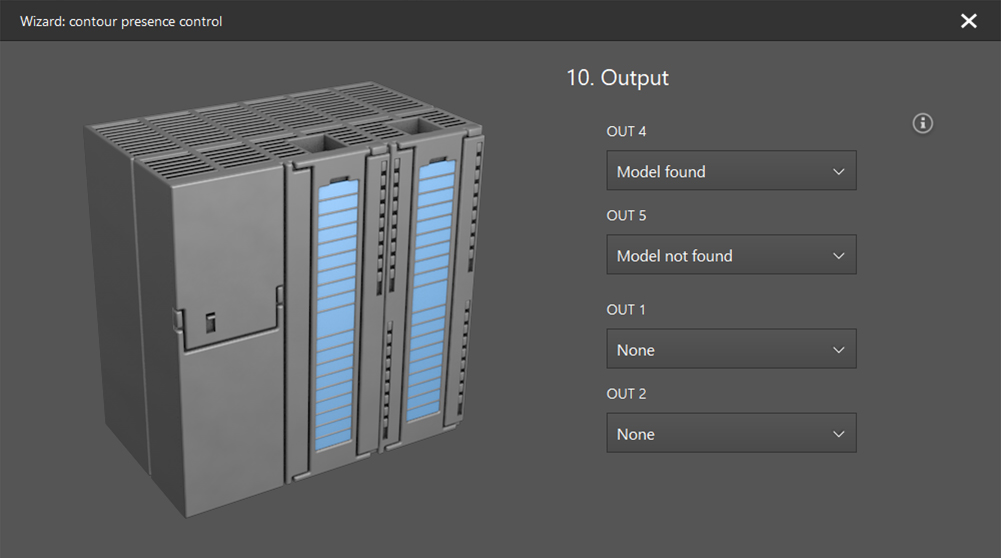1001x558 pixels.
Task: Click the OUT 1 field label
Action: 626,309
